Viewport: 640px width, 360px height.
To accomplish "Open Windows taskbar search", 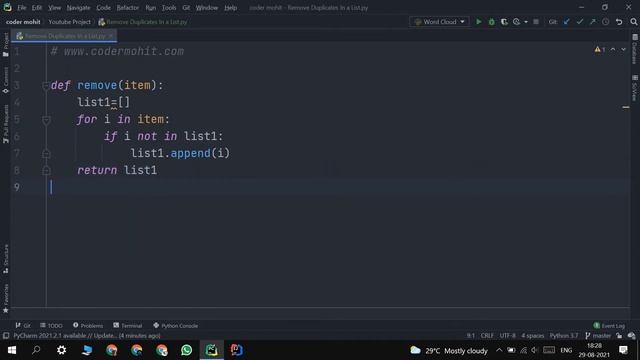I will click(36, 350).
